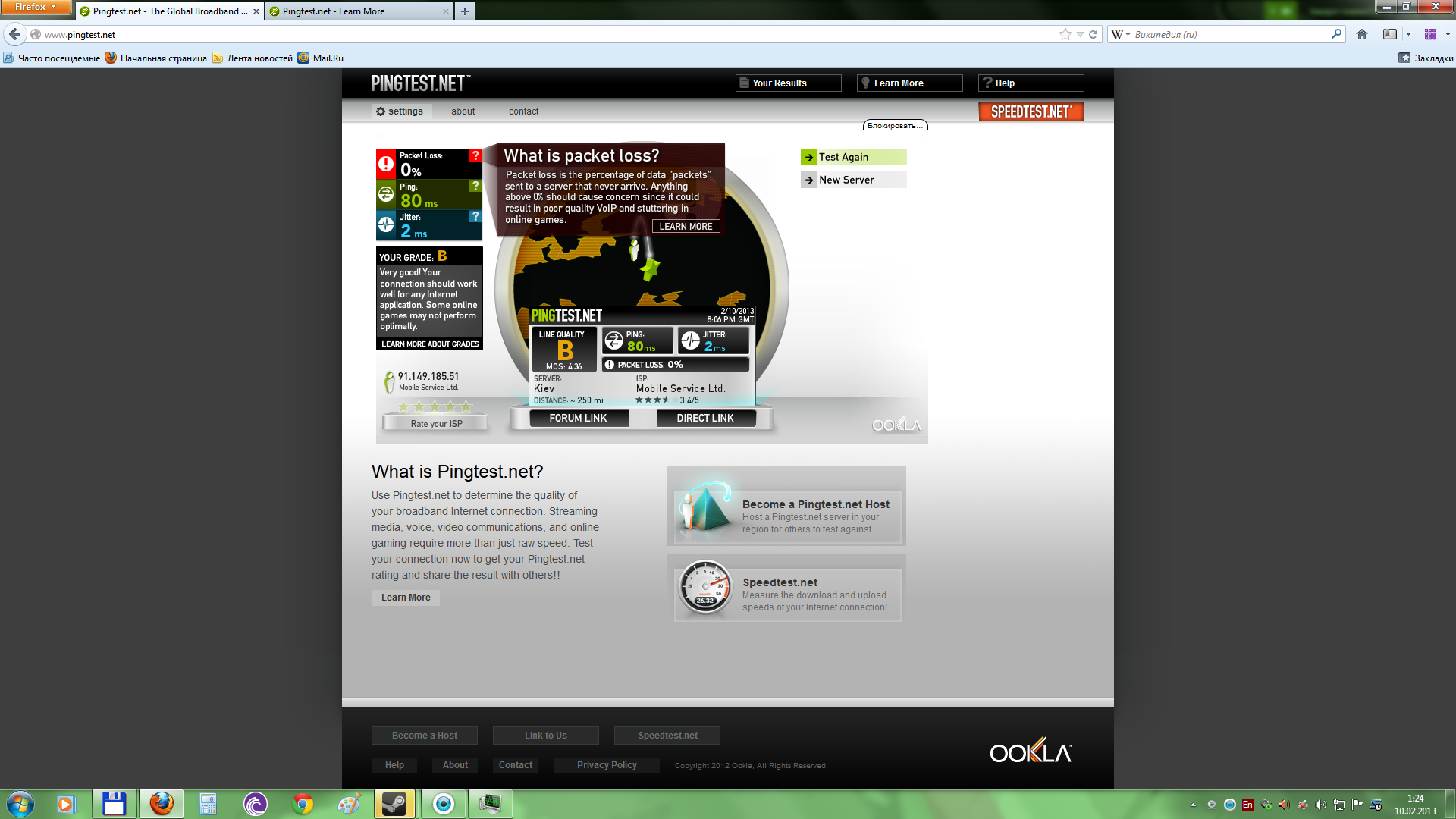This screenshot has height=819, width=1456.
Task: Open Windows Start button
Action: 20,804
